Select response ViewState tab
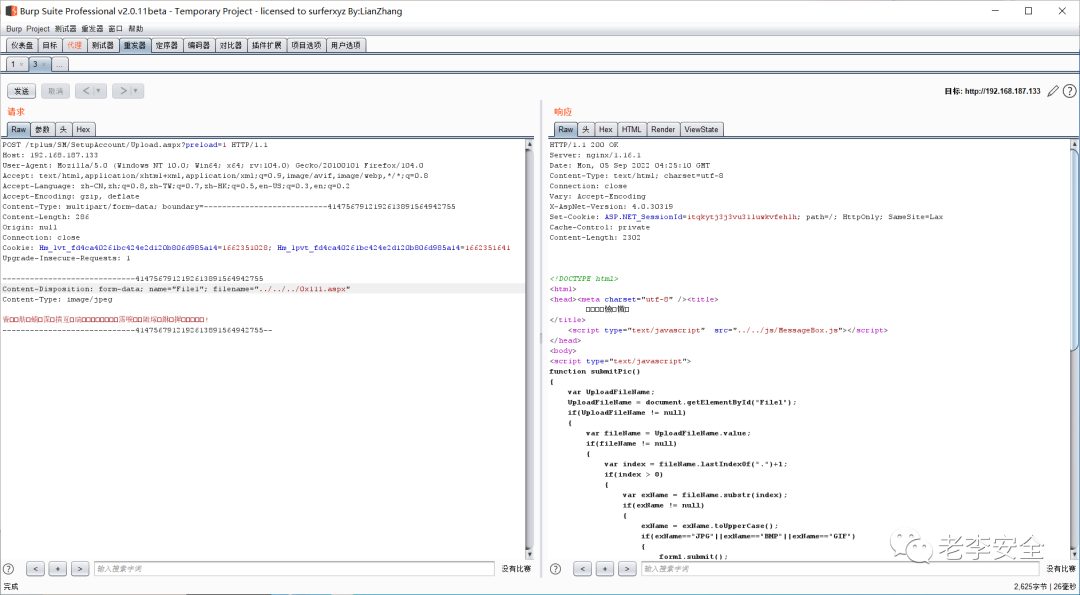 point(701,129)
